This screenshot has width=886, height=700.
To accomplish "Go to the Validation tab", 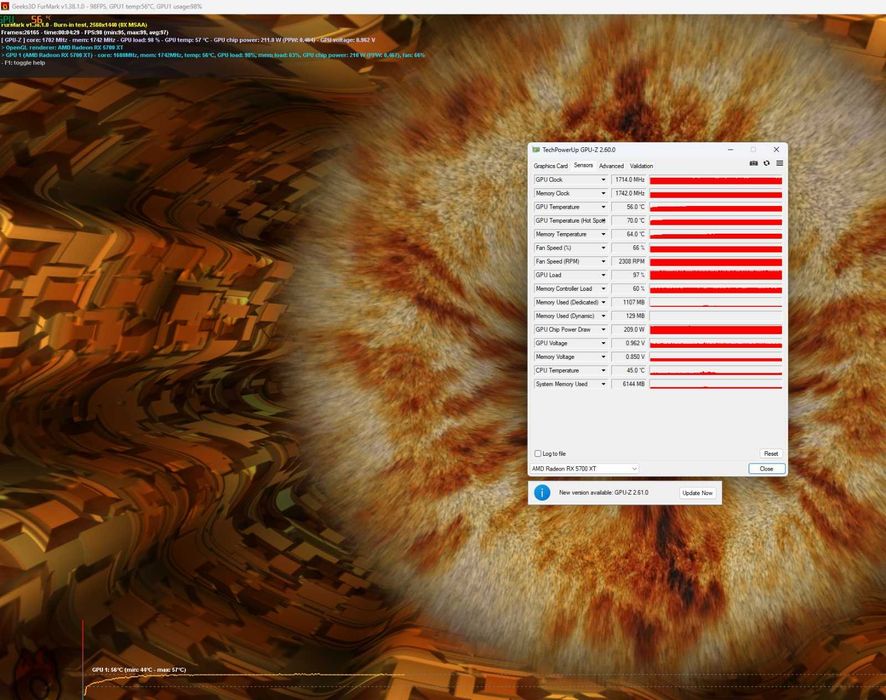I will pyautogui.click(x=641, y=166).
